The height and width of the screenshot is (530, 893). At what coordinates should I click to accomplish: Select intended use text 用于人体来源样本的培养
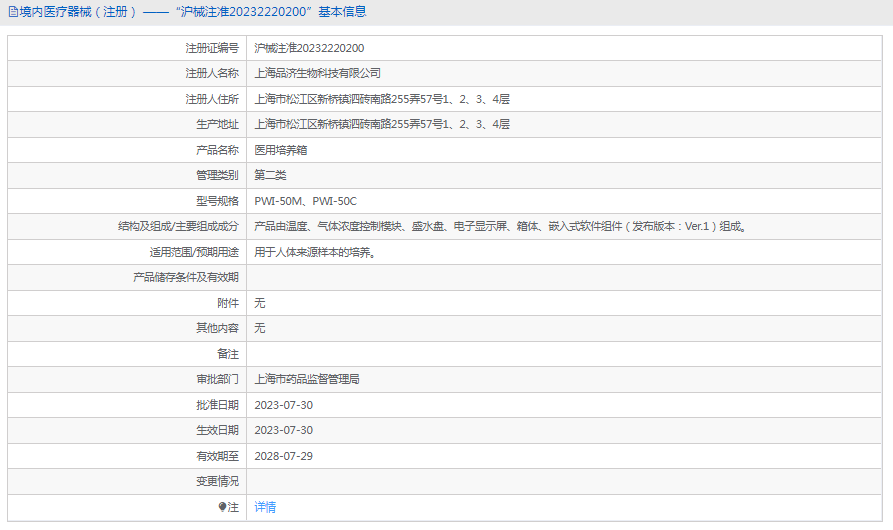coord(315,252)
